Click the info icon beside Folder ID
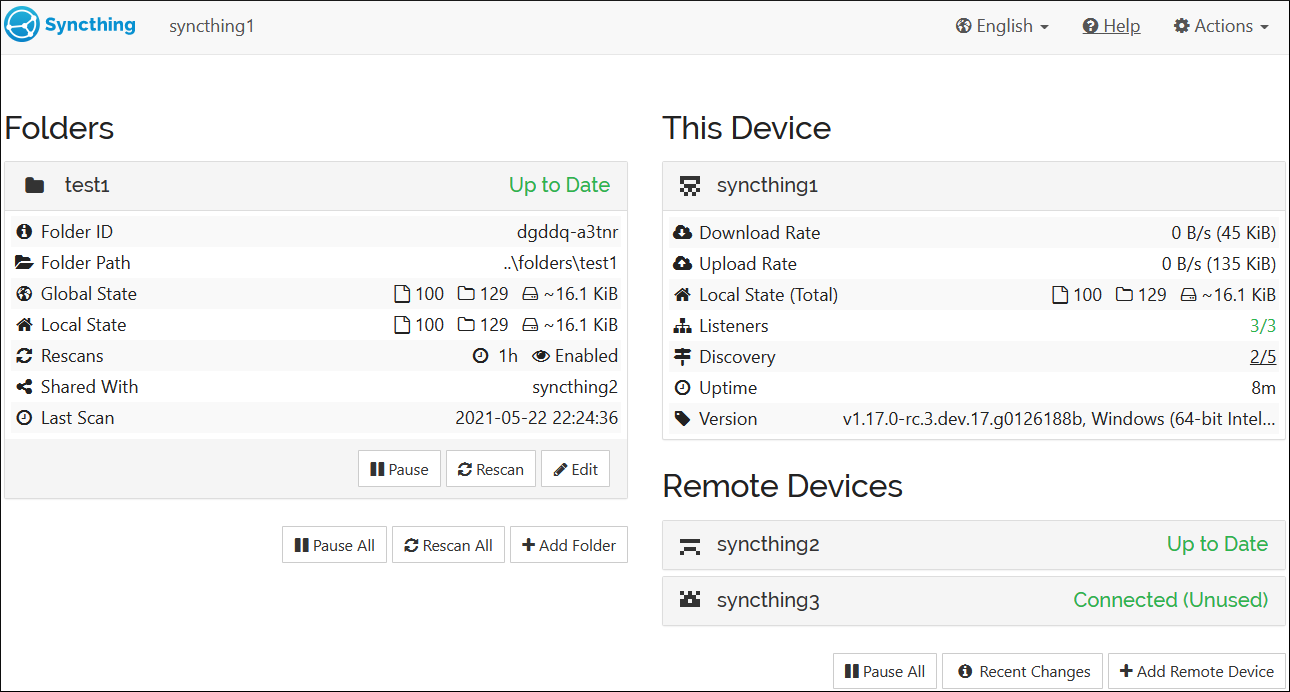The width and height of the screenshot is (1290, 692). pyautogui.click(x=25, y=231)
